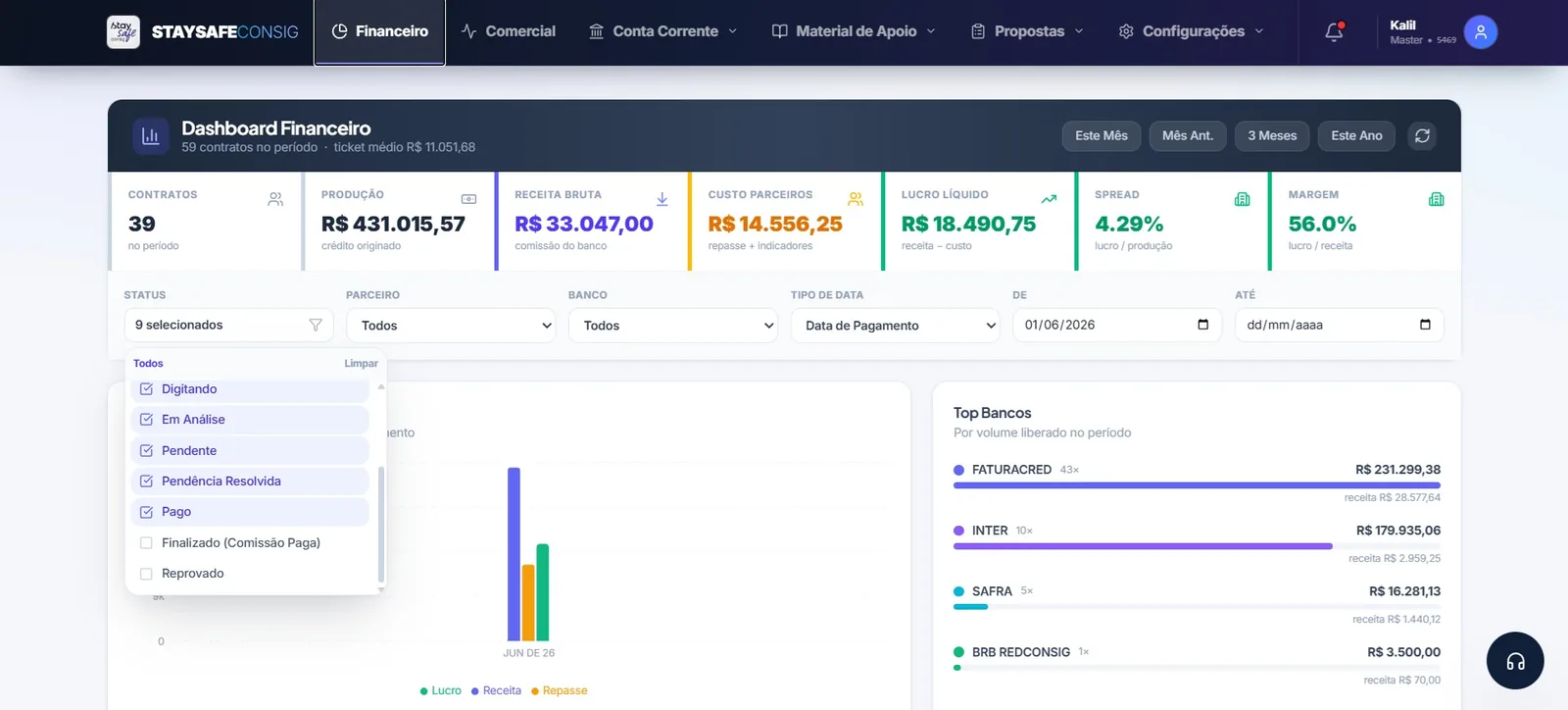
Task: Click the banknote icon on Produção card
Action: [x=468, y=199]
